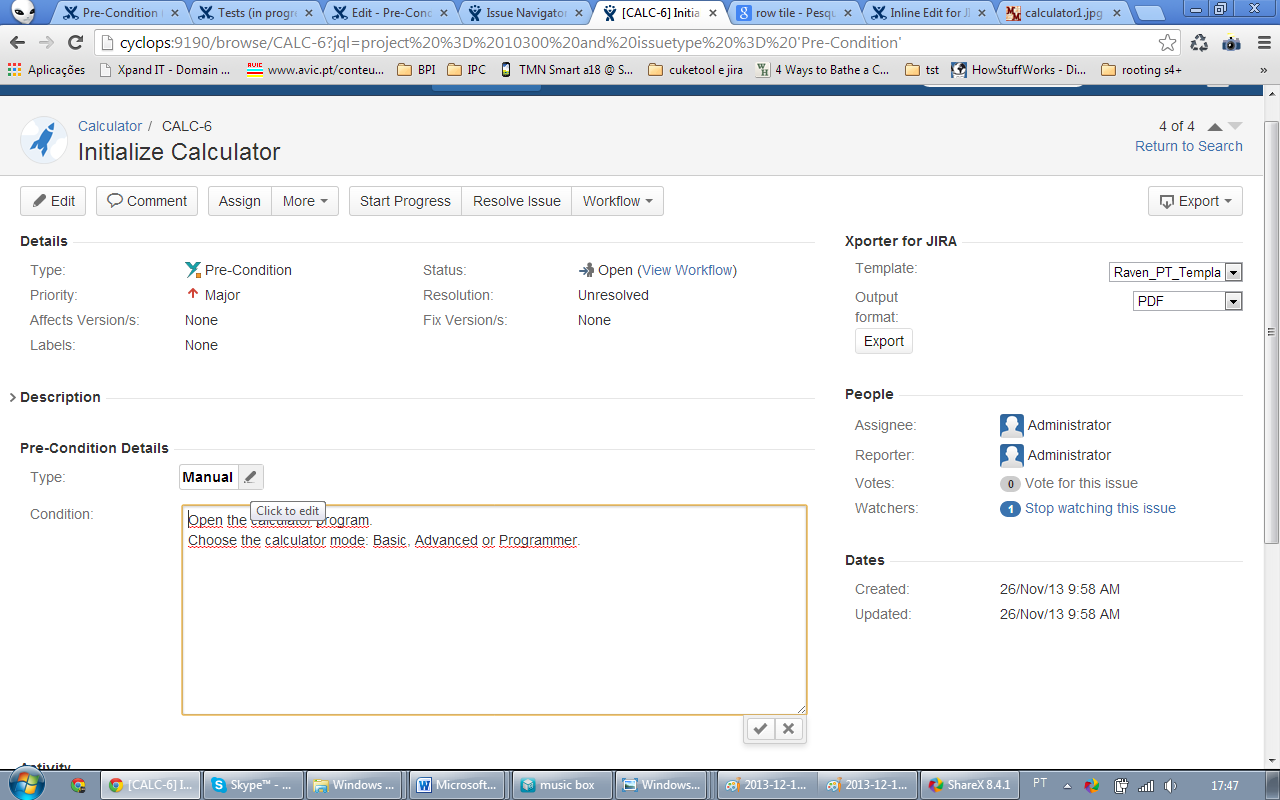Click the Pre-Condition issue type icon
The image size is (1280, 800).
point(193,270)
